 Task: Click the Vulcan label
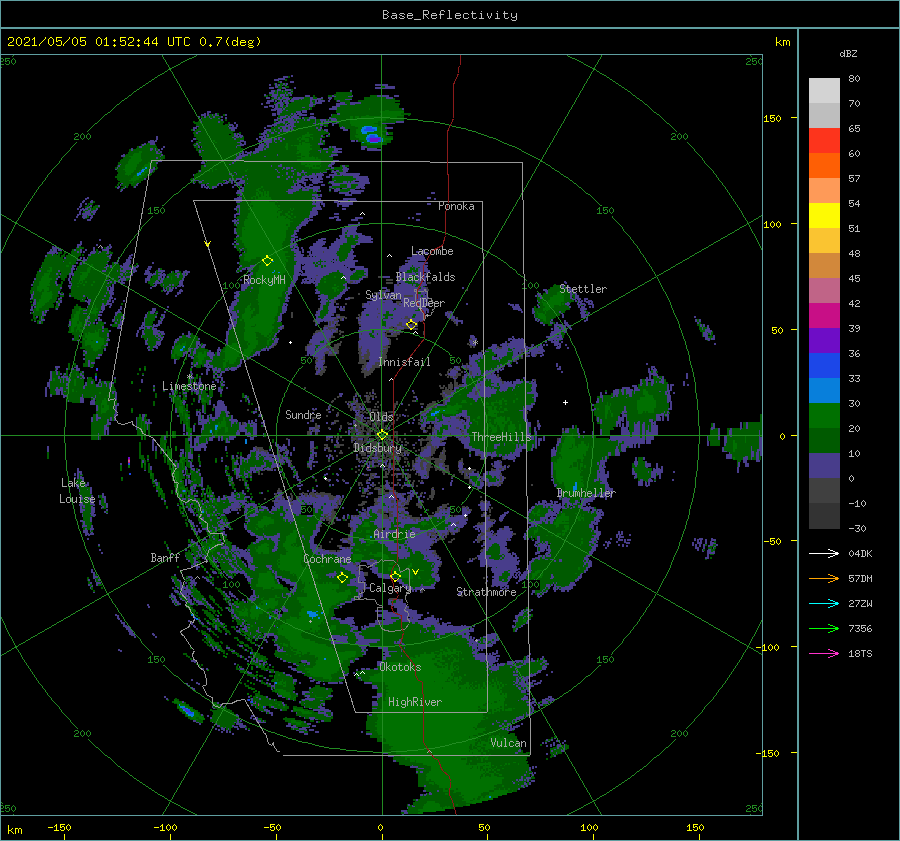[508, 743]
